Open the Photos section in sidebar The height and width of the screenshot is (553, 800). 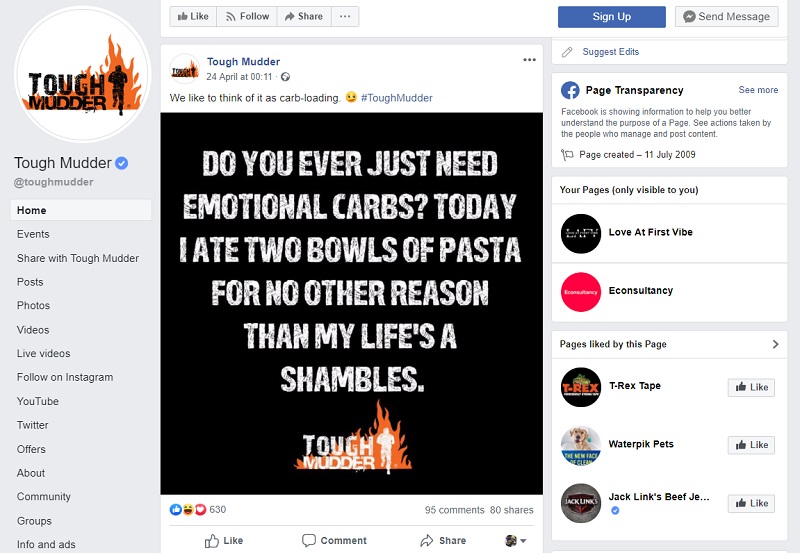point(33,306)
